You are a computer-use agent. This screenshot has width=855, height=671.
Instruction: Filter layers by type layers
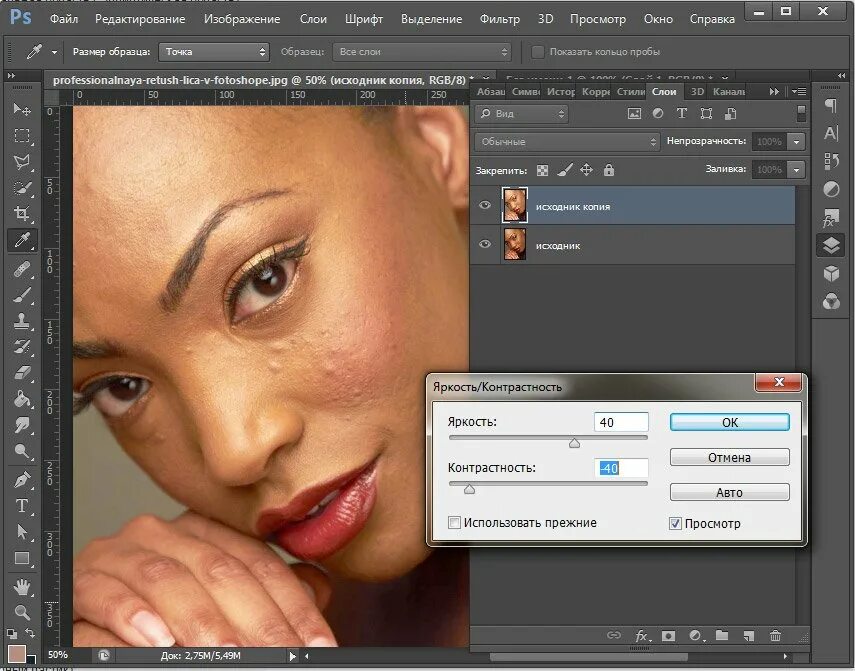pyautogui.click(x=682, y=113)
